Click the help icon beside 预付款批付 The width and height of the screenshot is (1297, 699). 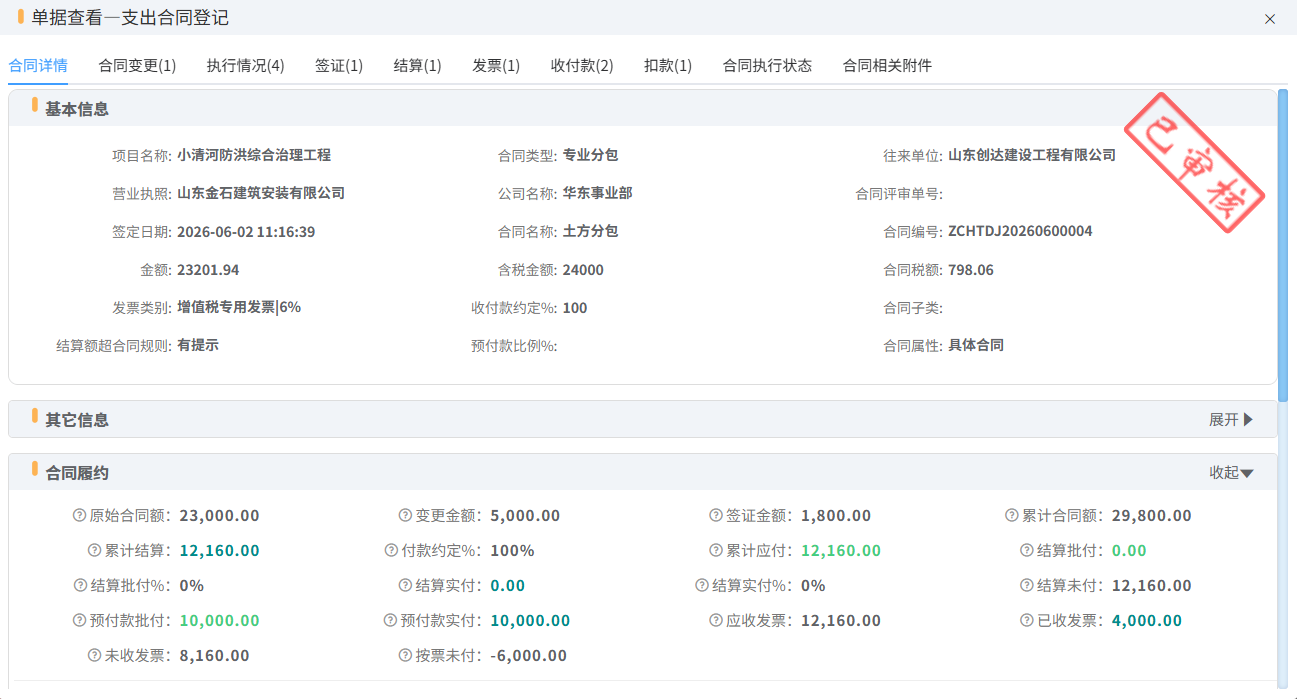80,621
